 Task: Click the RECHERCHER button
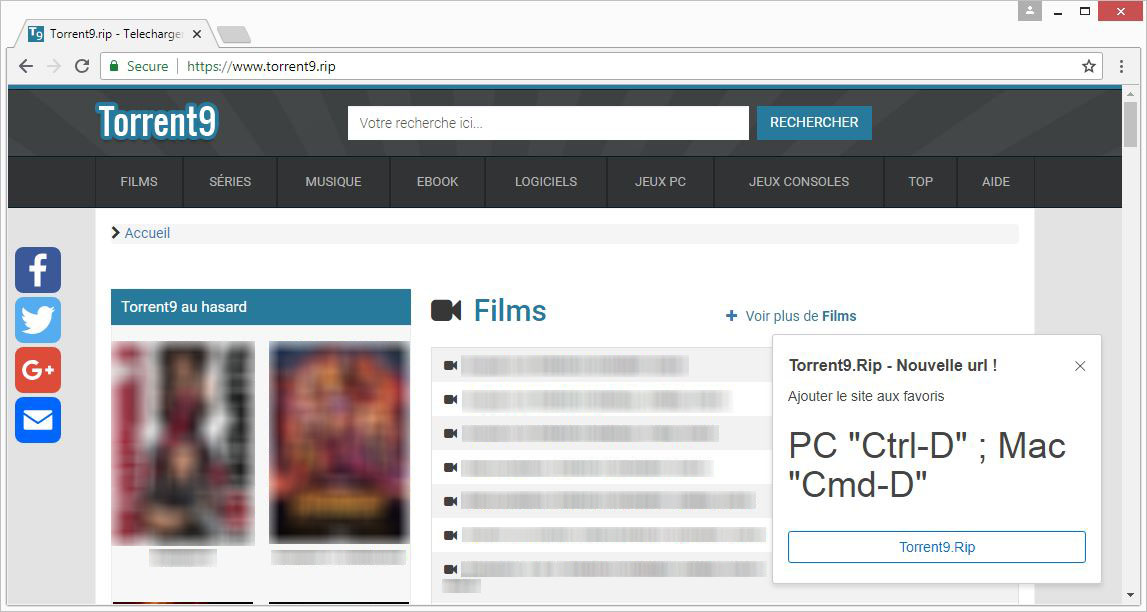814,123
